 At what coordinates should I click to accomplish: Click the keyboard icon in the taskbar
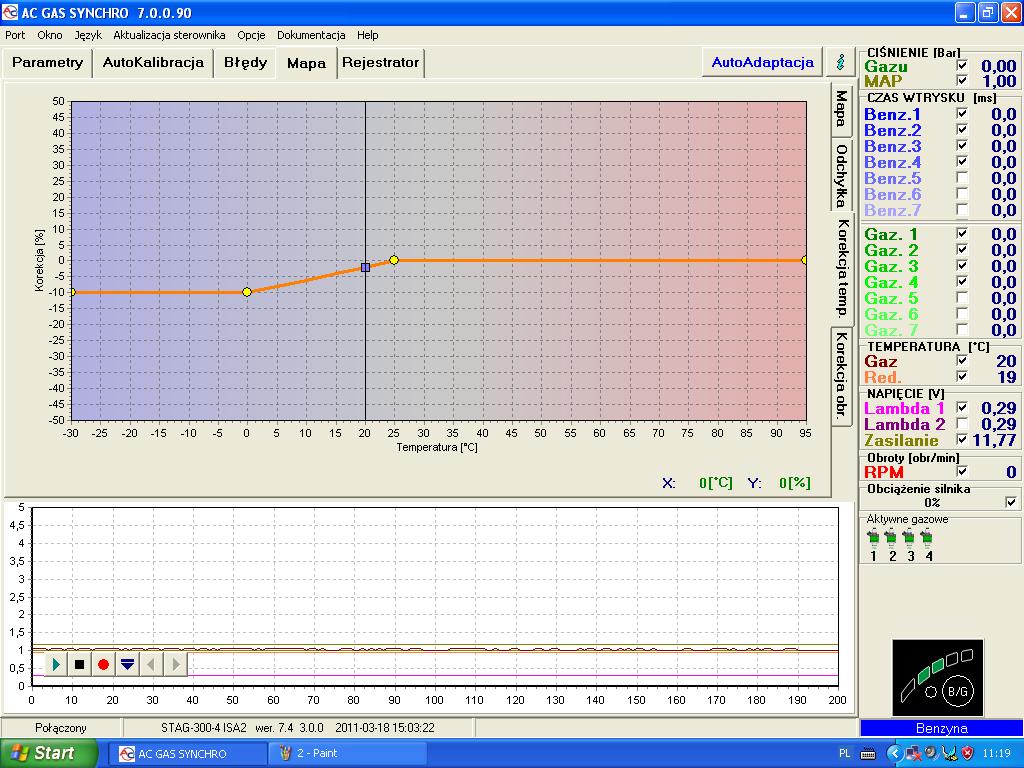point(868,754)
